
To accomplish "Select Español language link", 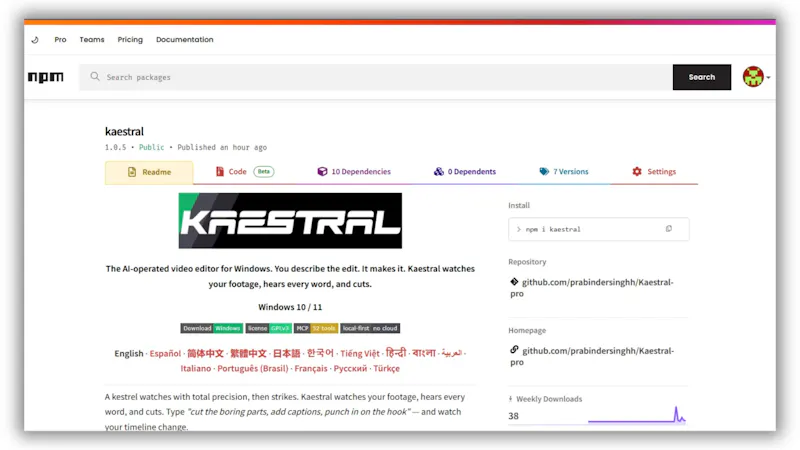I will (165, 354).
